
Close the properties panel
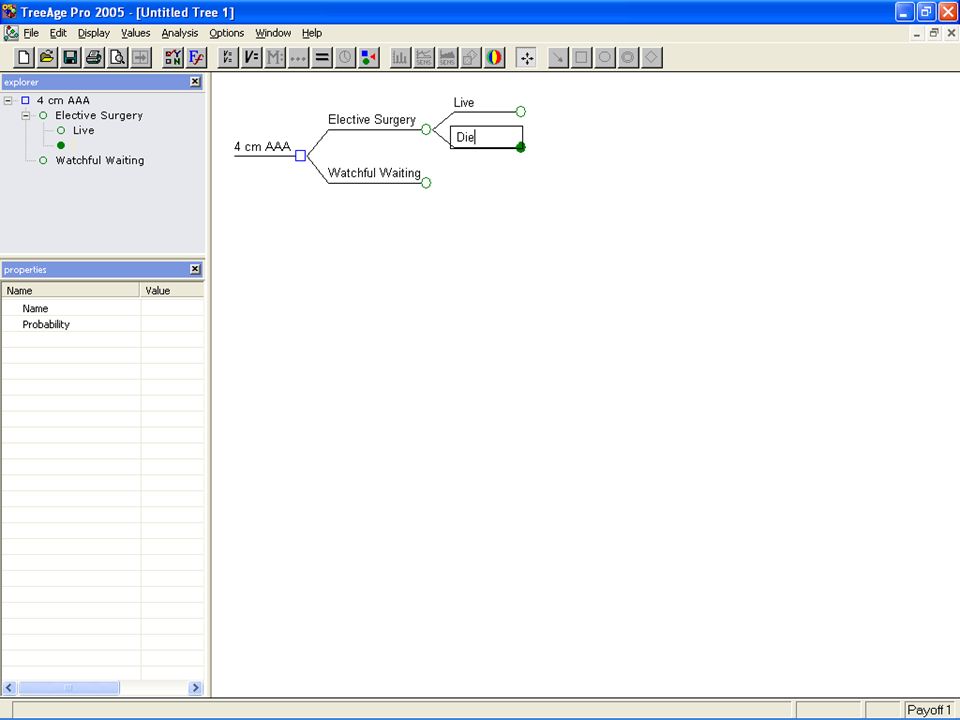pyautogui.click(x=195, y=269)
